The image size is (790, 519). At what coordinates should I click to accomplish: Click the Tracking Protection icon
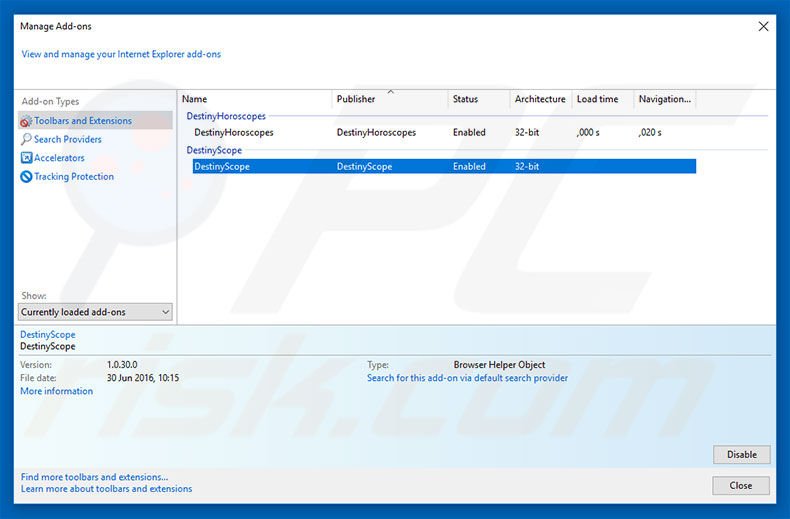tap(26, 177)
